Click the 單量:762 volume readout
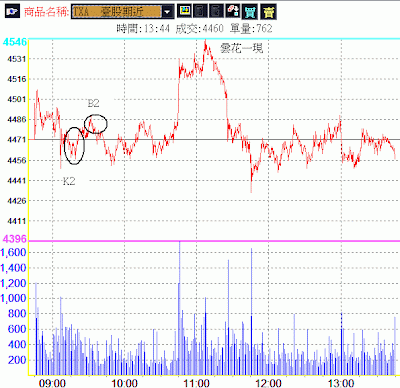 point(251,29)
